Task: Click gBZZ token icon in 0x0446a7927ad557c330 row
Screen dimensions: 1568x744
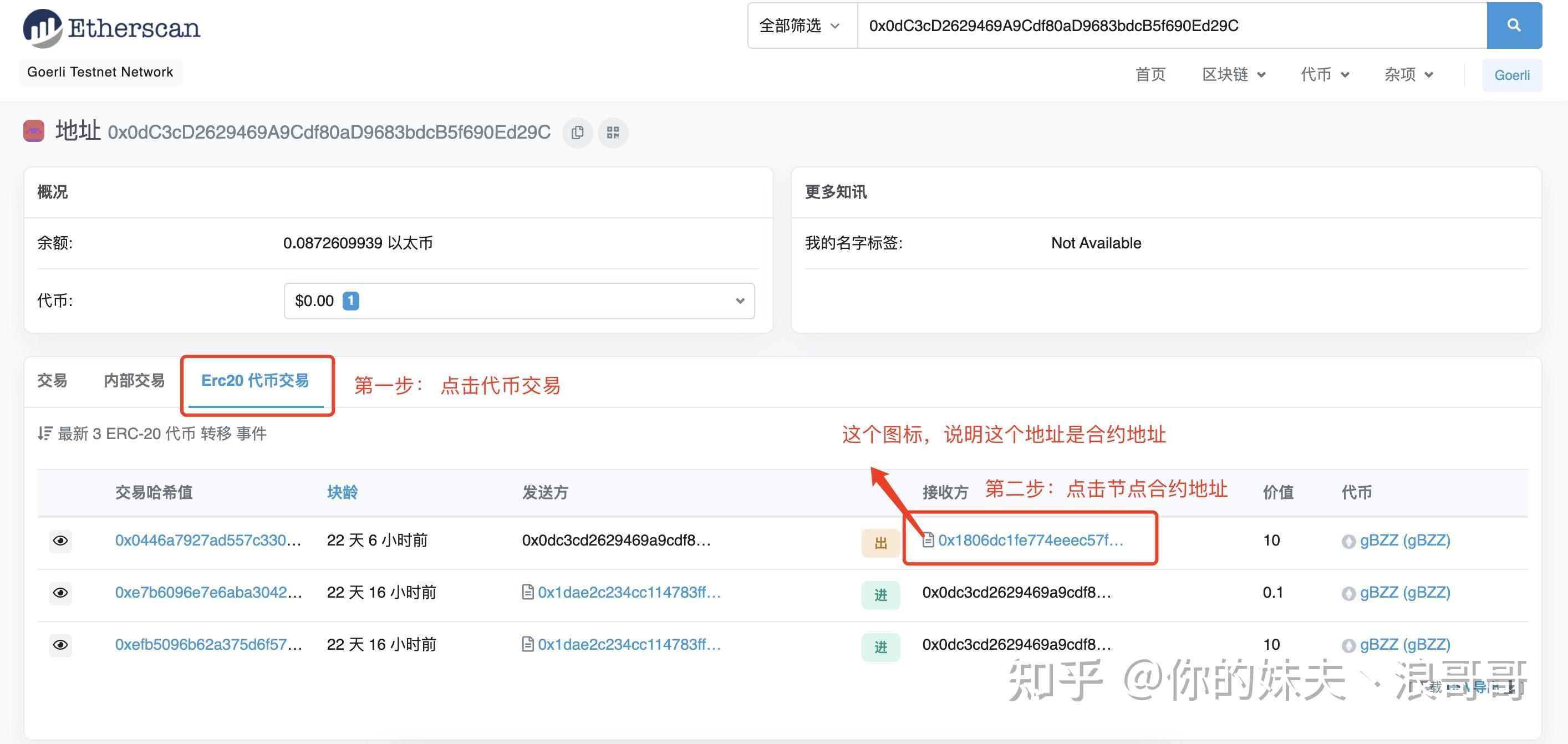Action: [x=1349, y=541]
